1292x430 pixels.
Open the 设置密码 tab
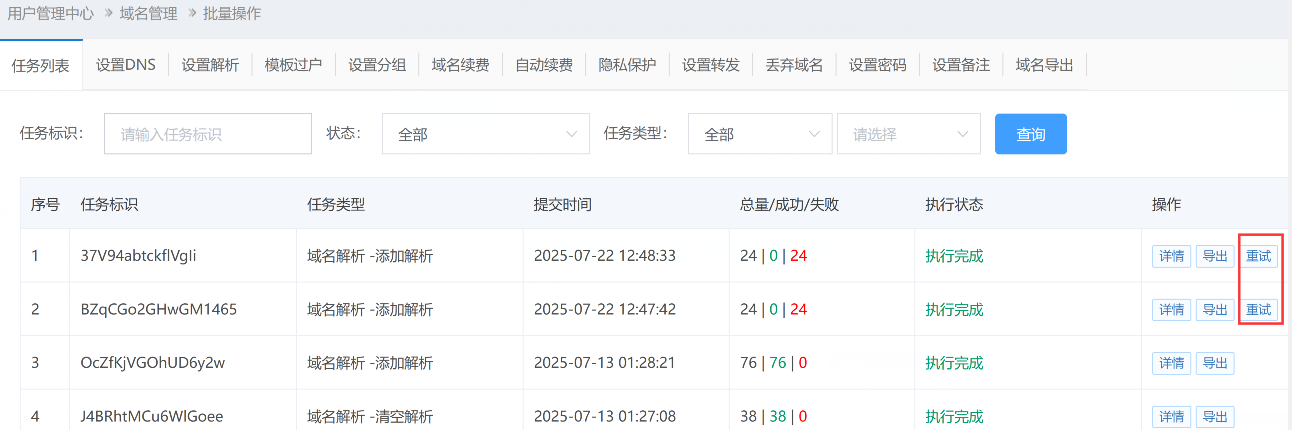click(x=877, y=65)
